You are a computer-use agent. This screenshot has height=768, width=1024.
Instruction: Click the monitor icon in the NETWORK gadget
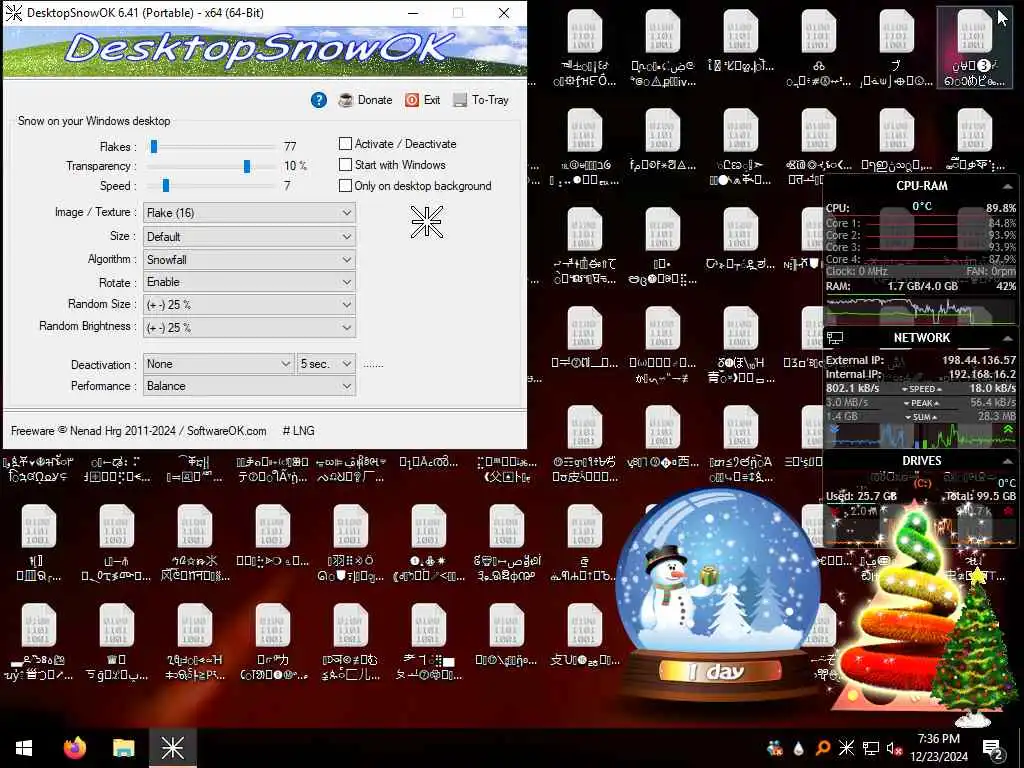coord(835,338)
